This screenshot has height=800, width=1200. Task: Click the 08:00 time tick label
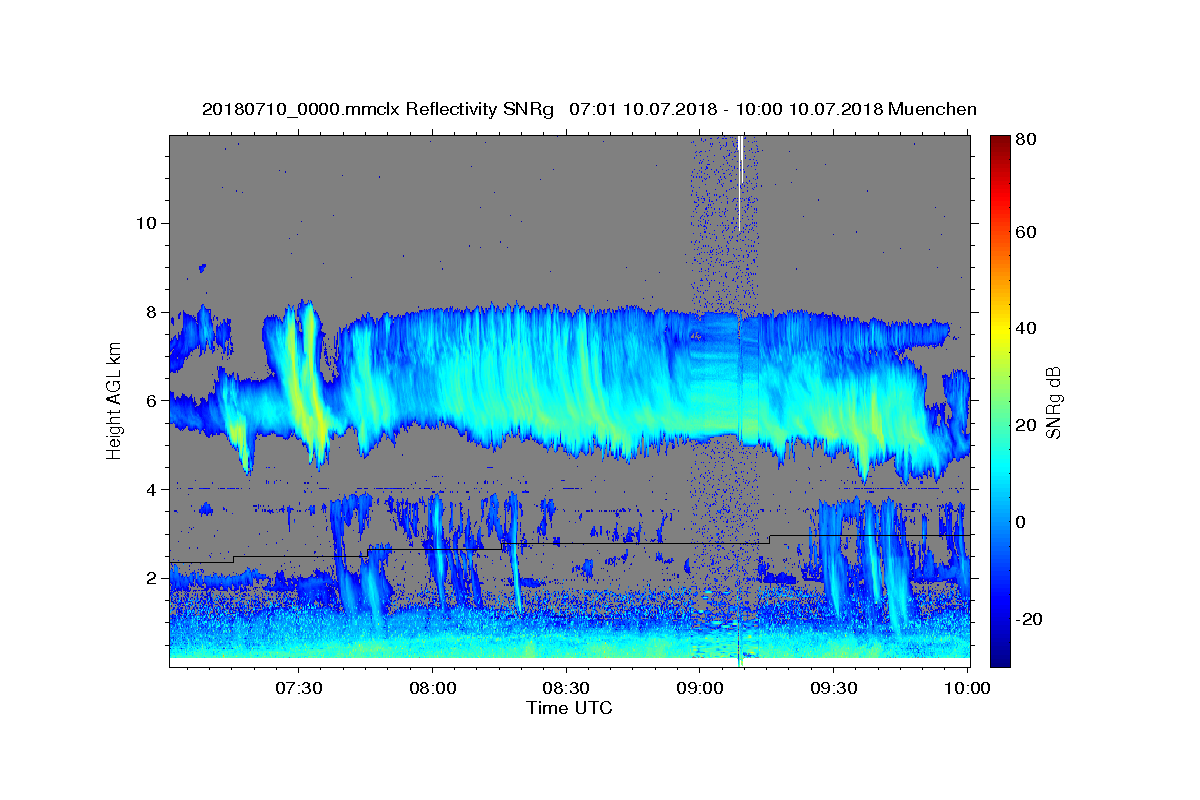tap(432, 689)
